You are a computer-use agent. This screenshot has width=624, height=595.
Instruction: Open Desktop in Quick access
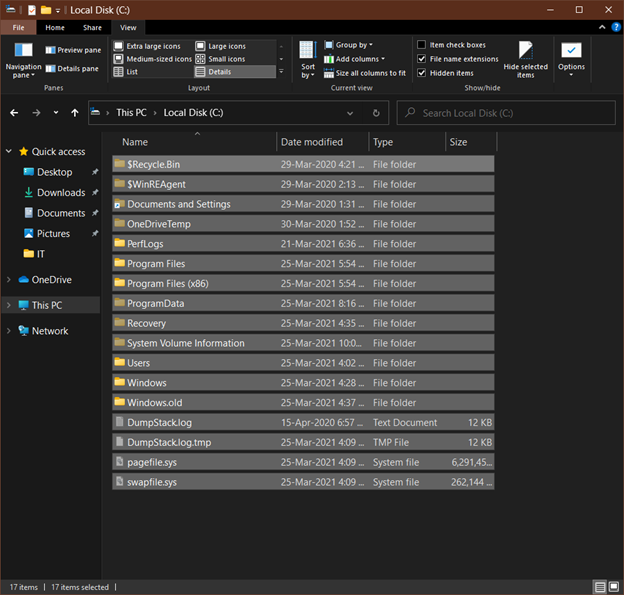pyautogui.click(x=55, y=172)
